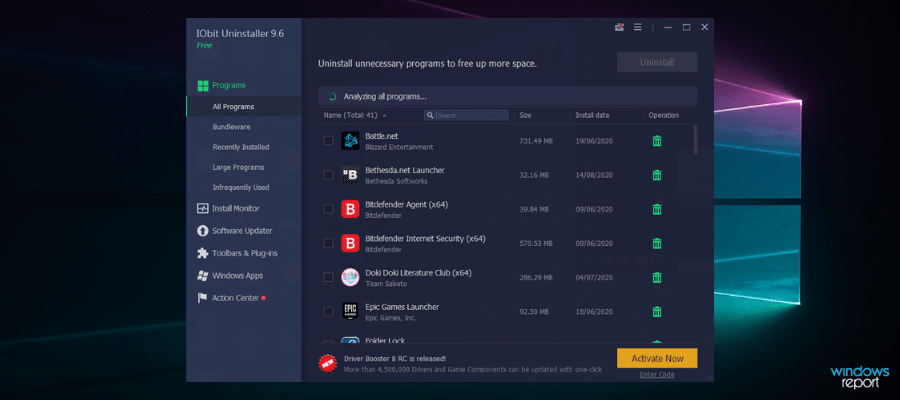Screen dimensions: 900x400
Task: Click the NEW badge beside Driver Booster
Action: [x=328, y=363]
